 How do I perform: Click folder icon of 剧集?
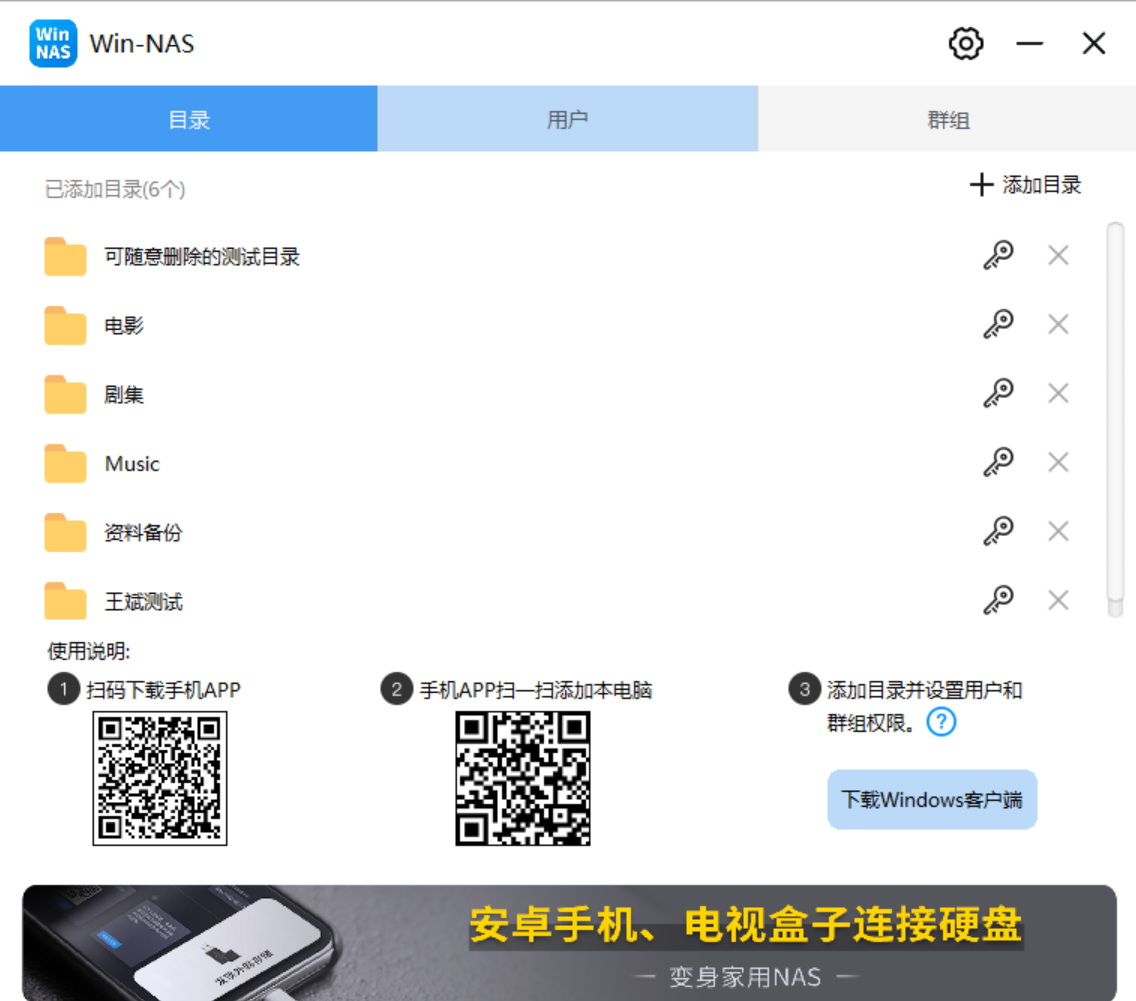click(65, 394)
